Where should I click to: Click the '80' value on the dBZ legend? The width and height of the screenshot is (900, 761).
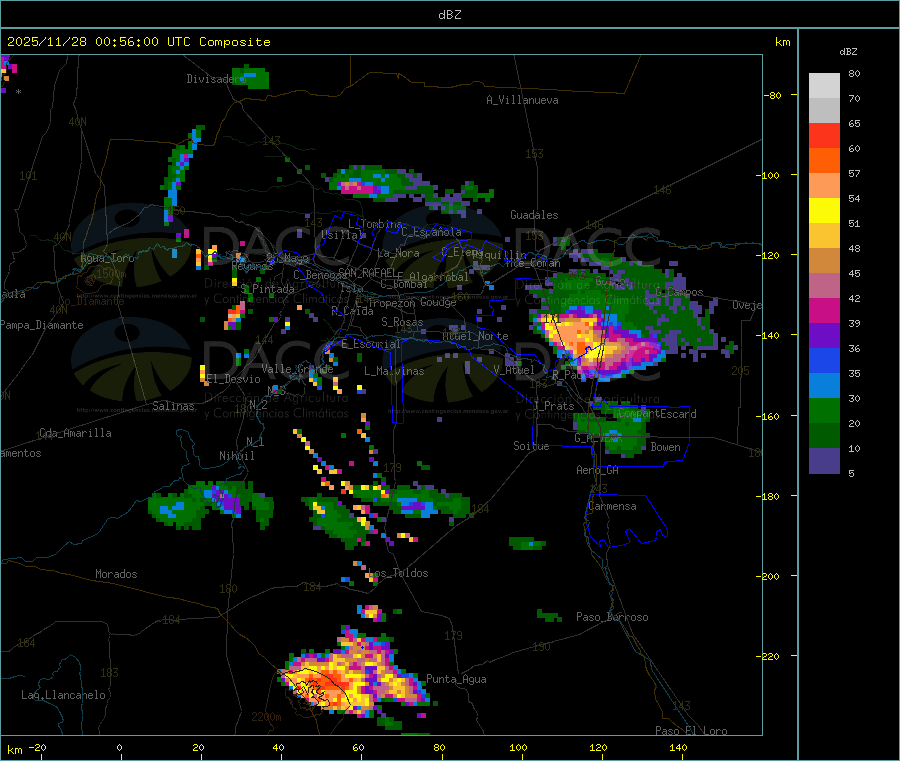click(x=854, y=73)
